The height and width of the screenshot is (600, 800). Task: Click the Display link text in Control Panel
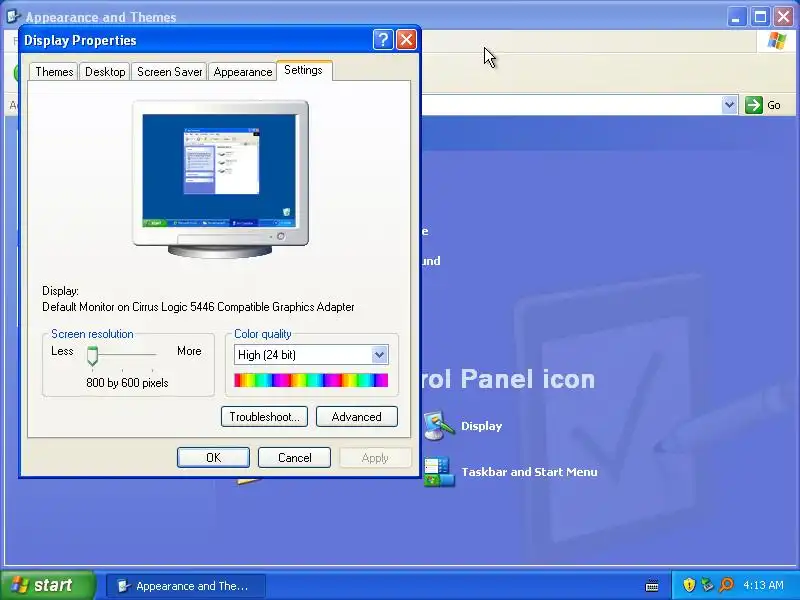tap(482, 426)
